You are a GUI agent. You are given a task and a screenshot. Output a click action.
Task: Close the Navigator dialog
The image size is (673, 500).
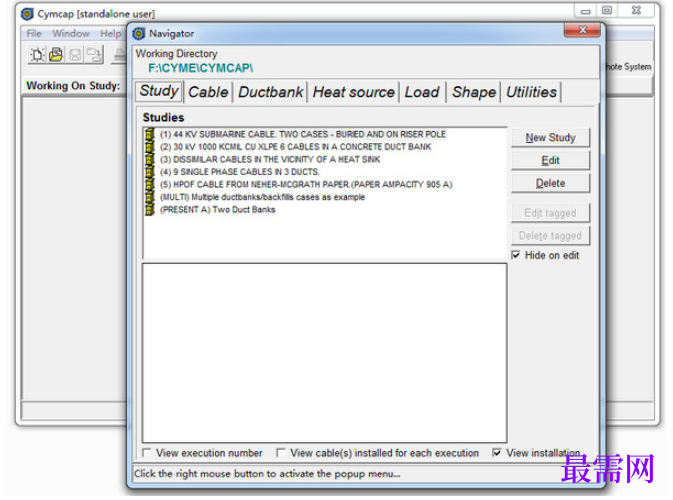coord(582,30)
